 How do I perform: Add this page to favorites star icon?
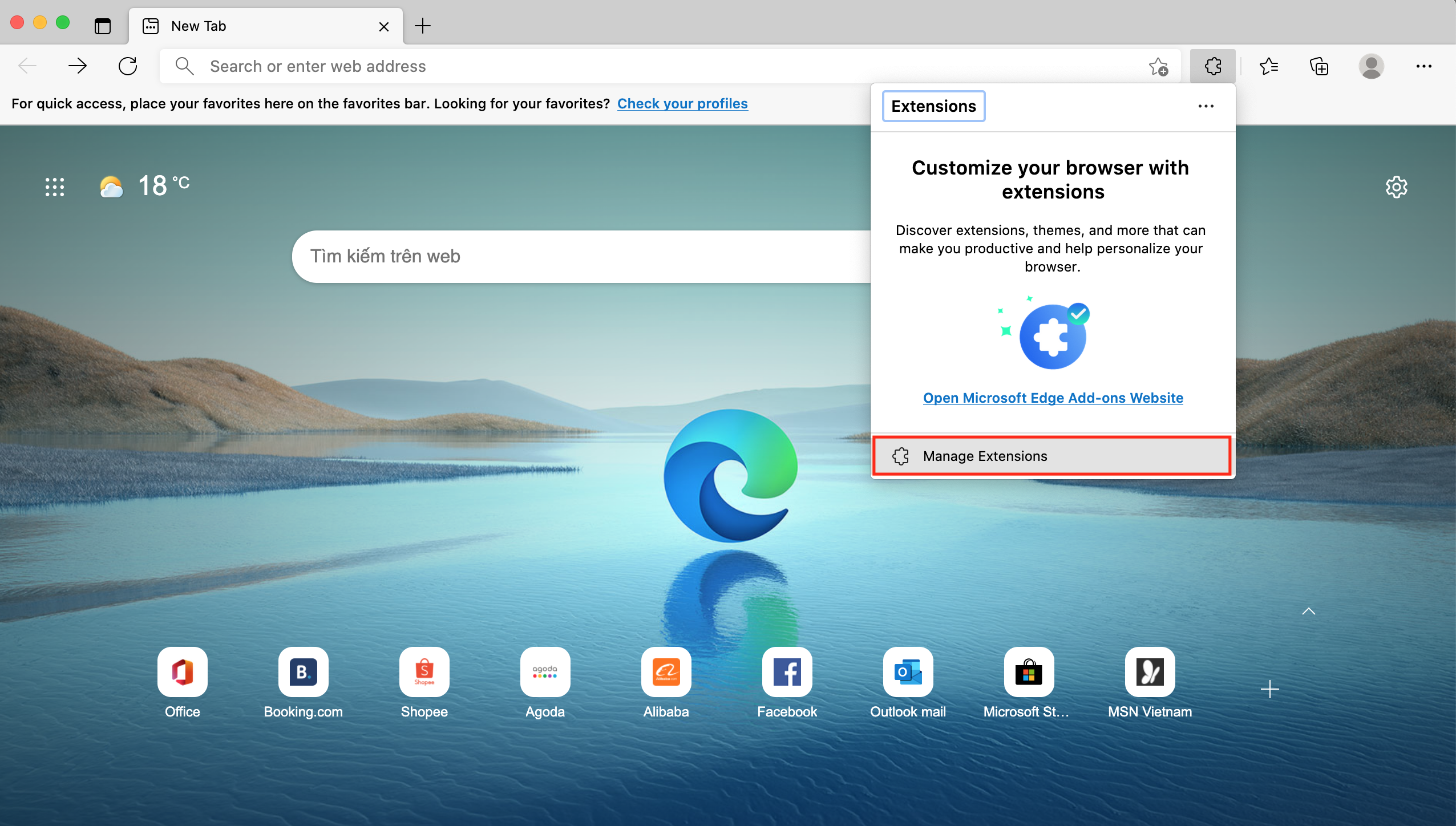[1158, 66]
